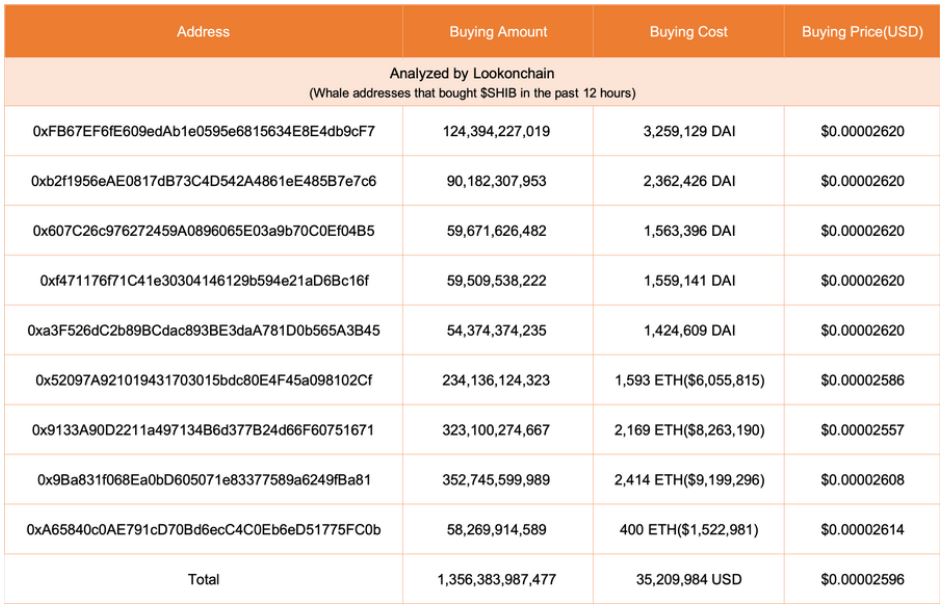Select address starting with 0xb2f1956eAE08
Screen dimensions: 945x611
point(204,181)
